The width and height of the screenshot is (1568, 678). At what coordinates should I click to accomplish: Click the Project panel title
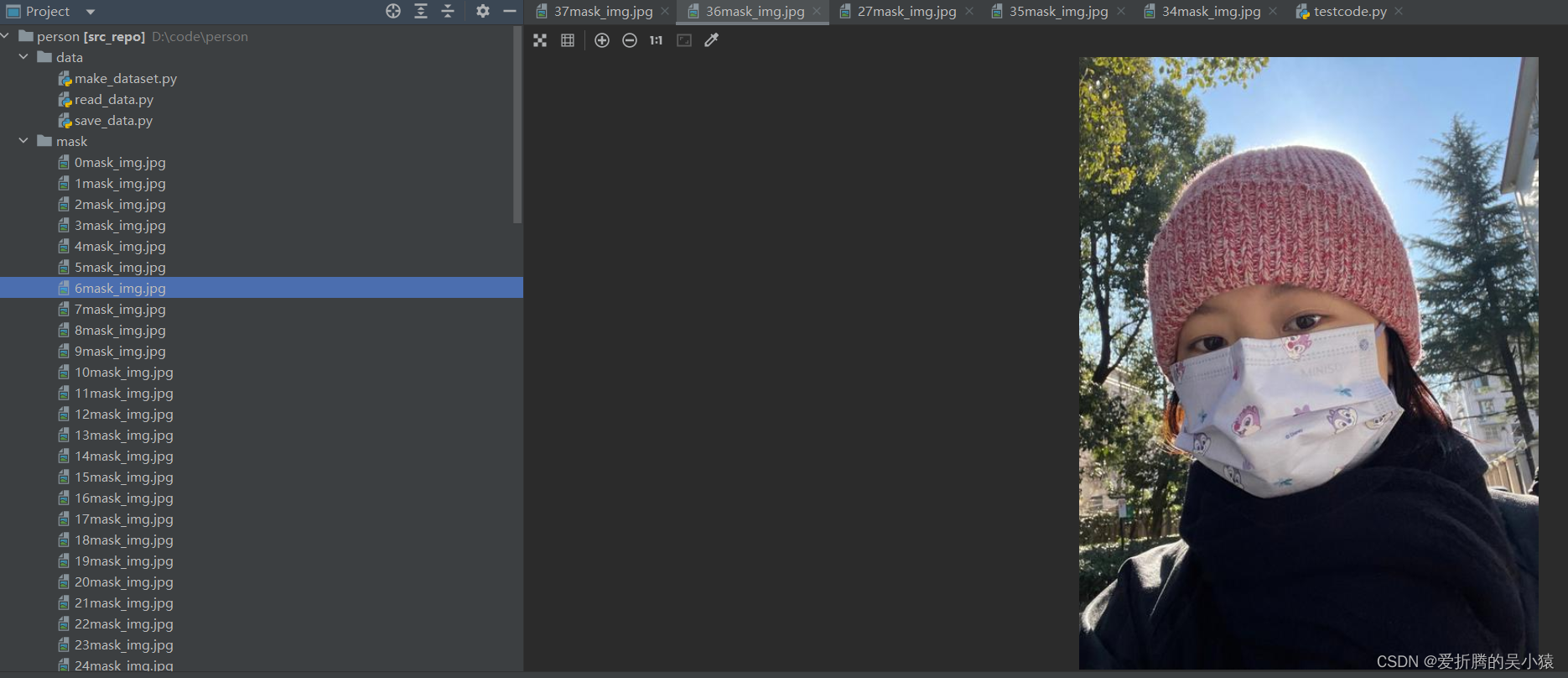[x=48, y=12]
